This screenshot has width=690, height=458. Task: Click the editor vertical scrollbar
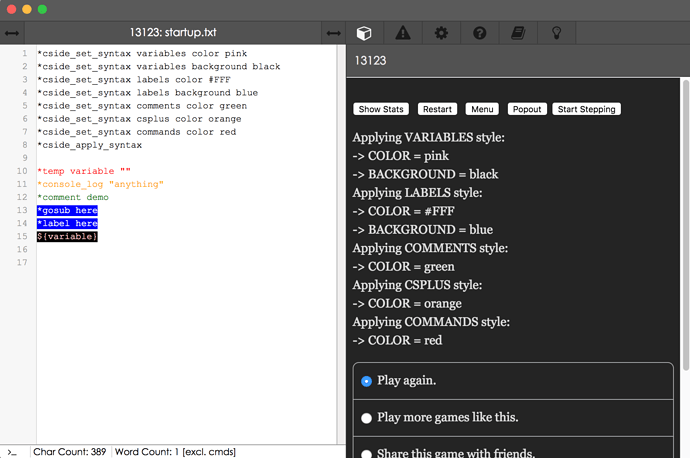(341, 244)
